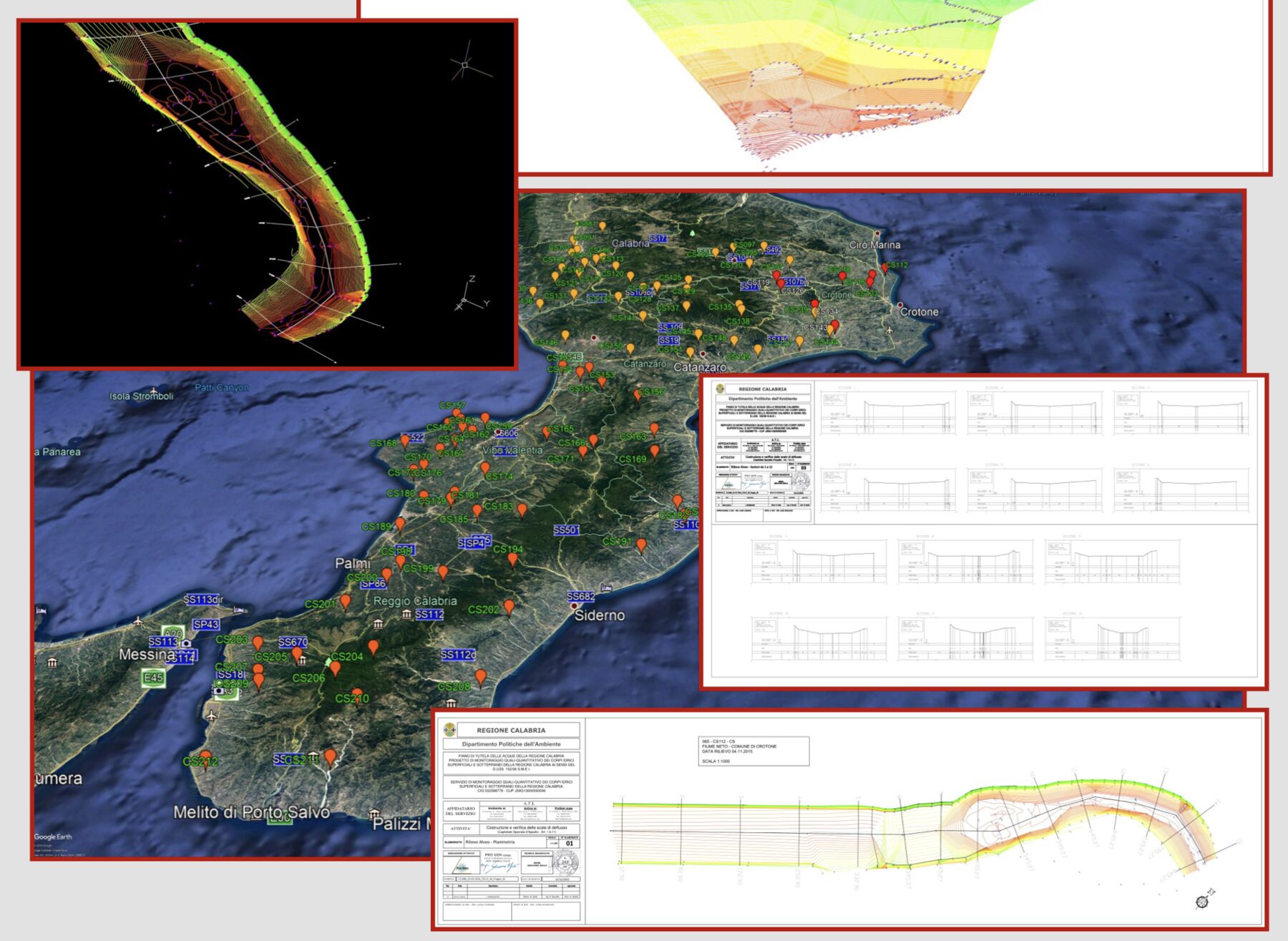
Task: Click the CS210 green placemark label
Action: pyautogui.click(x=352, y=698)
